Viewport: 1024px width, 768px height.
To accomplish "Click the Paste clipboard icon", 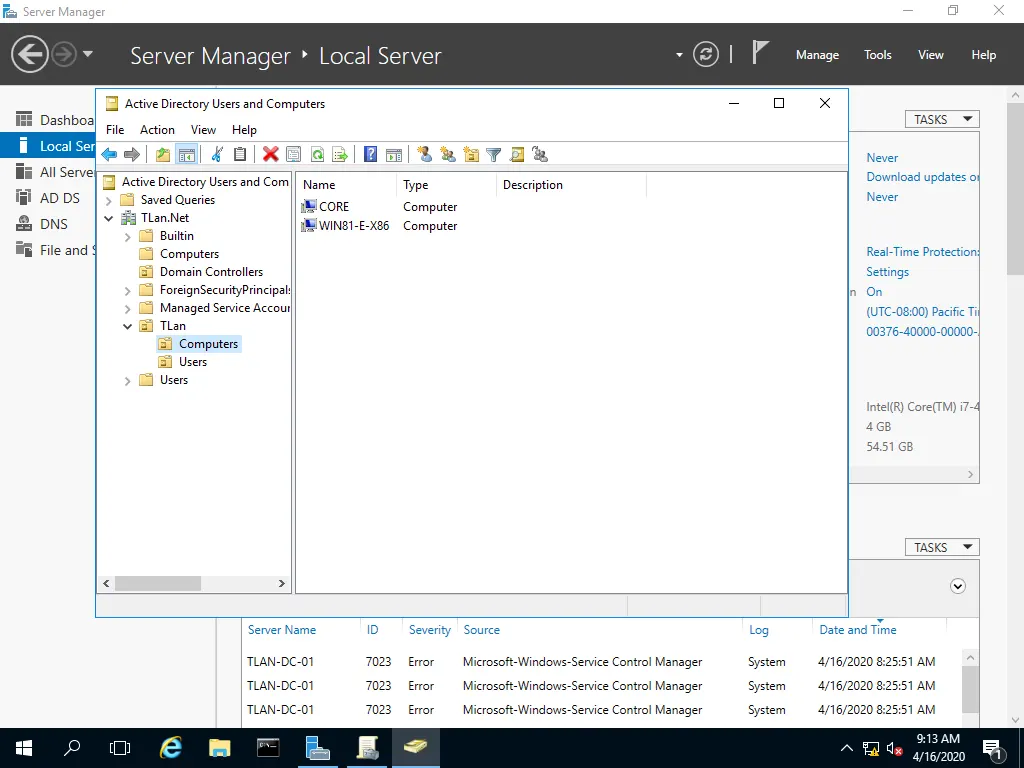I will (240, 155).
